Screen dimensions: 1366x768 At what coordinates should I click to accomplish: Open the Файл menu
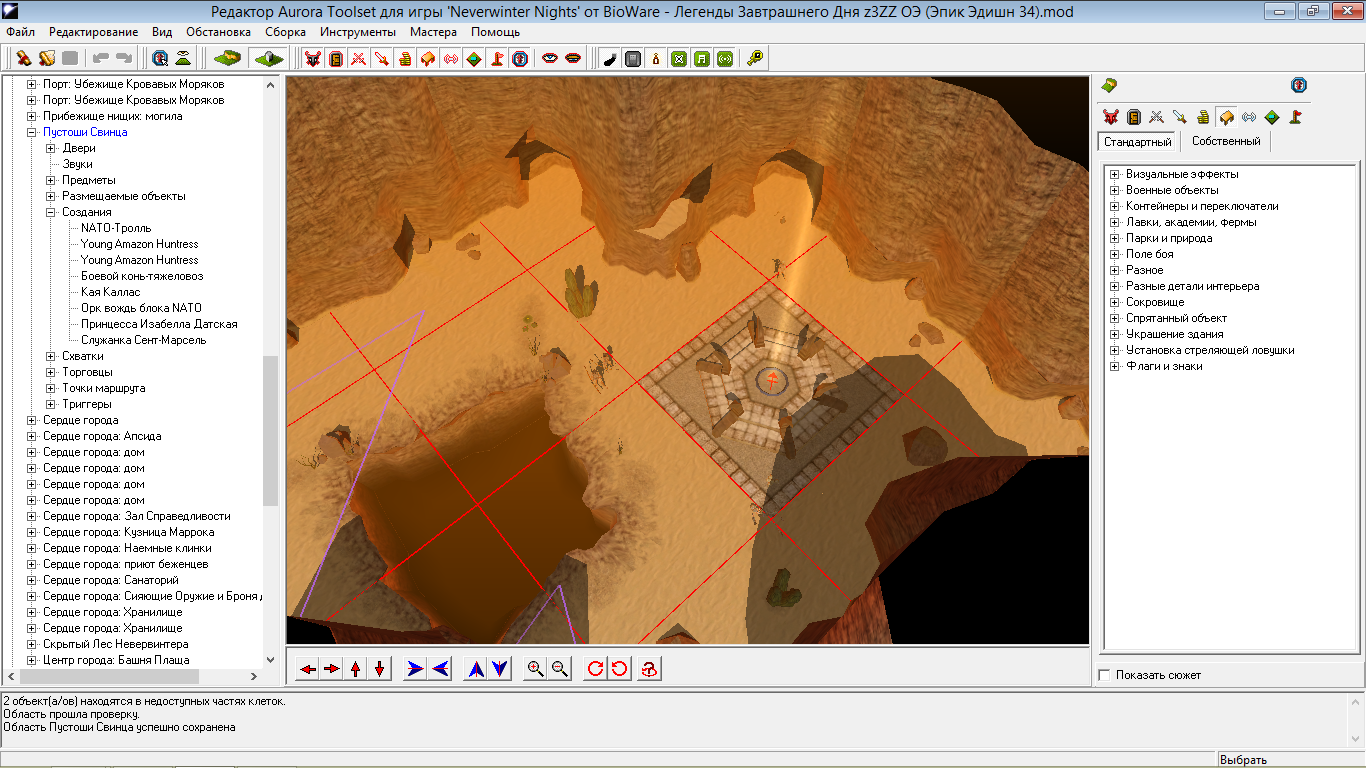(20, 32)
